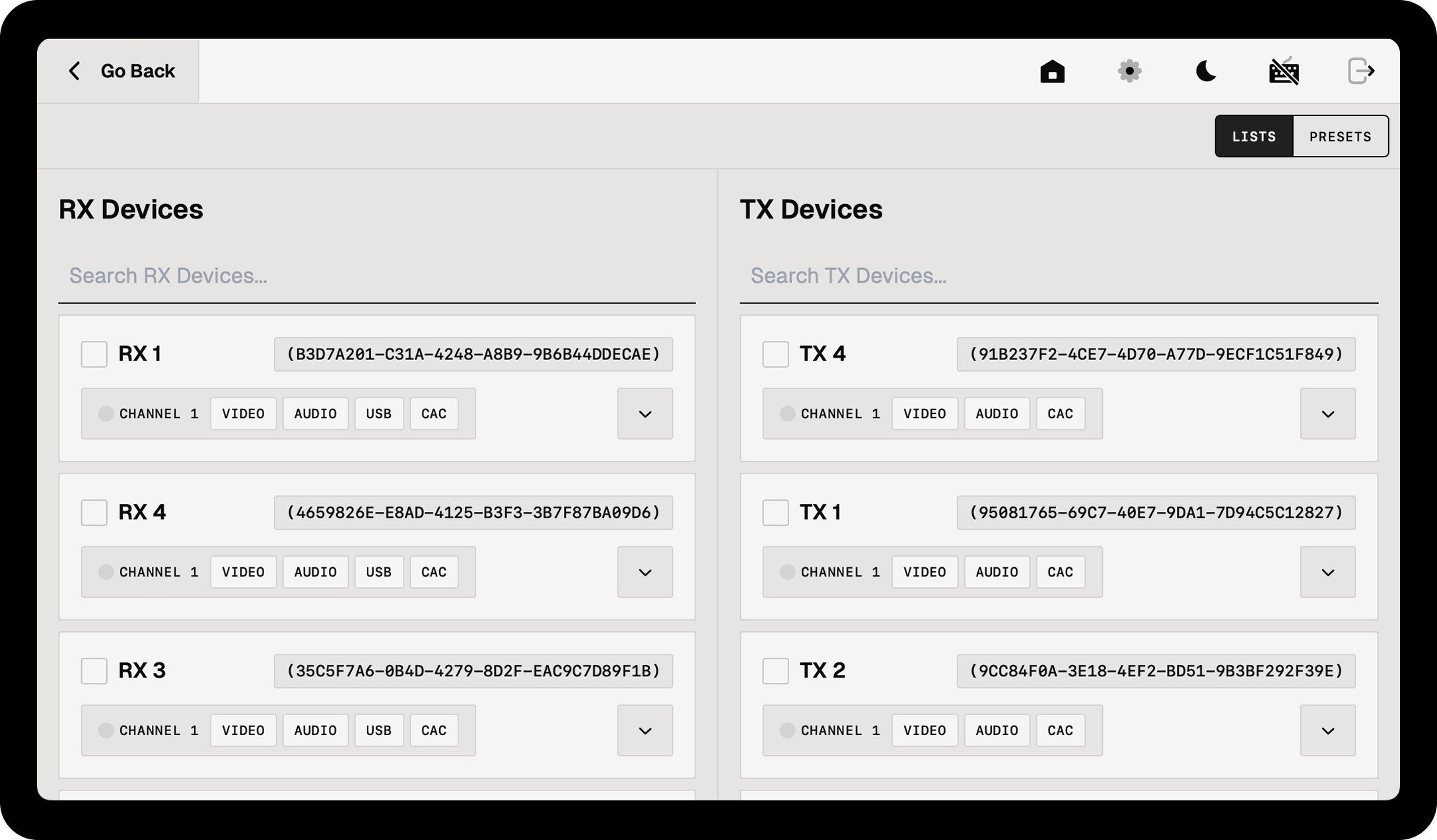Click RX 3 Channel 1 status dot
The image size is (1437, 840).
tap(106, 730)
